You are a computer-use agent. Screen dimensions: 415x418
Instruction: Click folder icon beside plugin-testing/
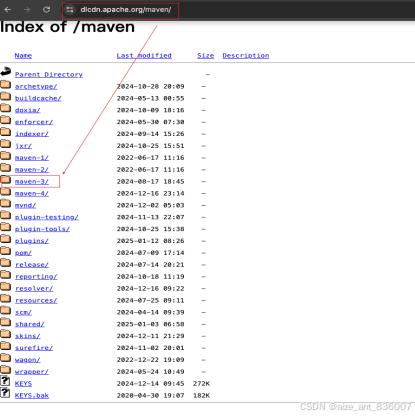point(6,215)
